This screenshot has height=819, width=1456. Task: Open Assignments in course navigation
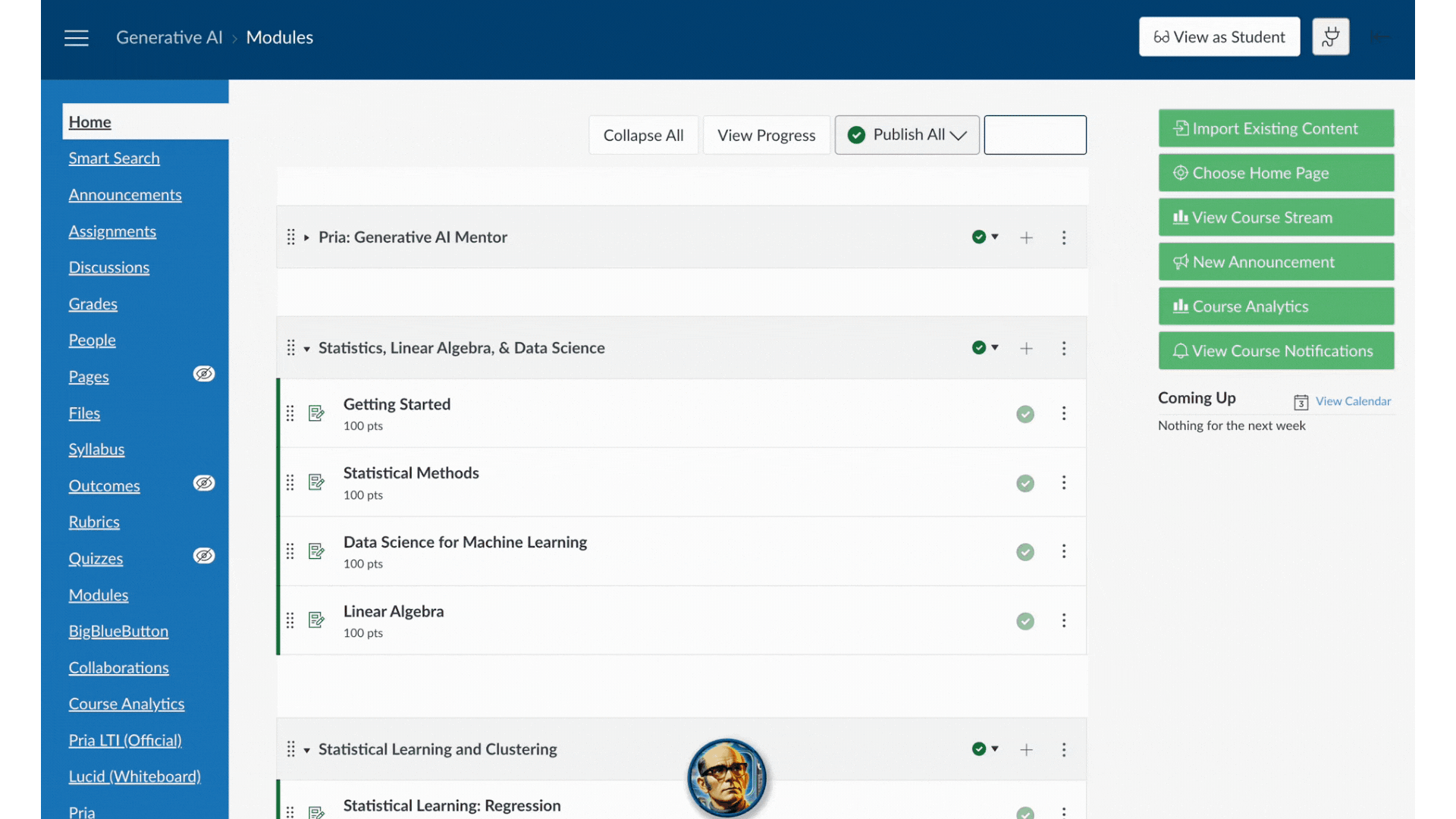pos(112,231)
